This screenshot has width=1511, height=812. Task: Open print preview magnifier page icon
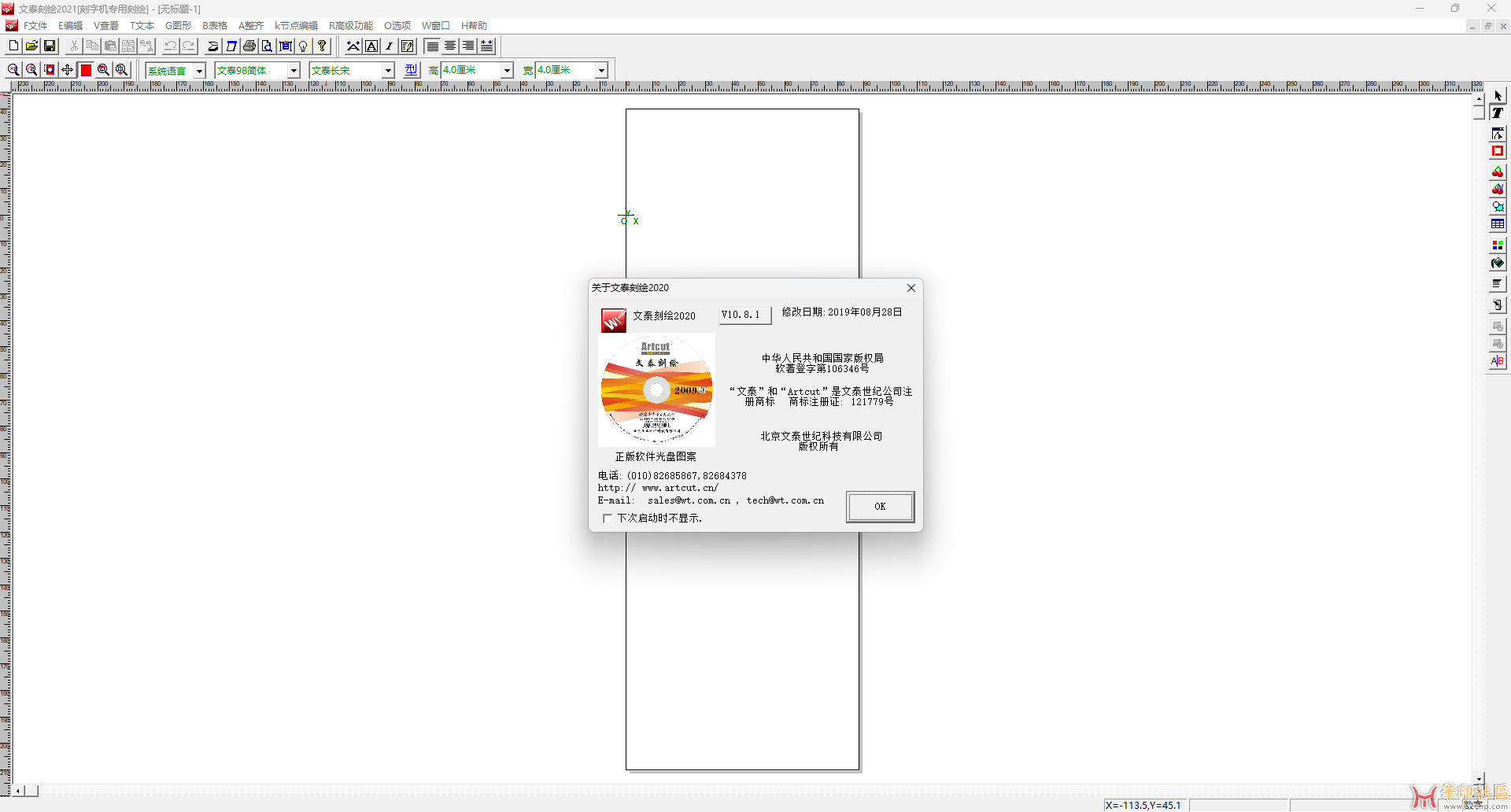pos(268,46)
